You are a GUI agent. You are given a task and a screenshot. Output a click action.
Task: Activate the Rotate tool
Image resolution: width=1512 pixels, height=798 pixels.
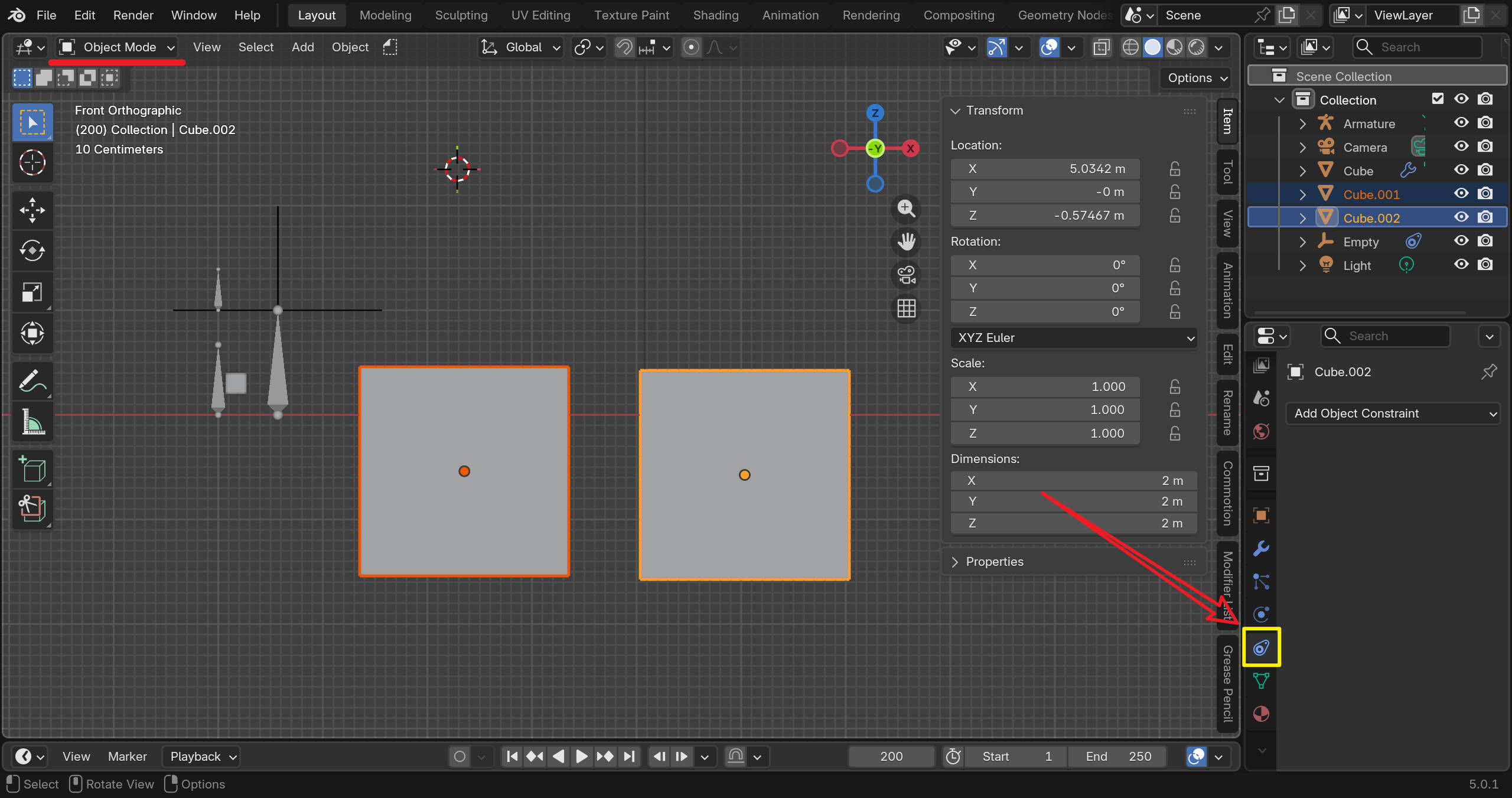32,250
